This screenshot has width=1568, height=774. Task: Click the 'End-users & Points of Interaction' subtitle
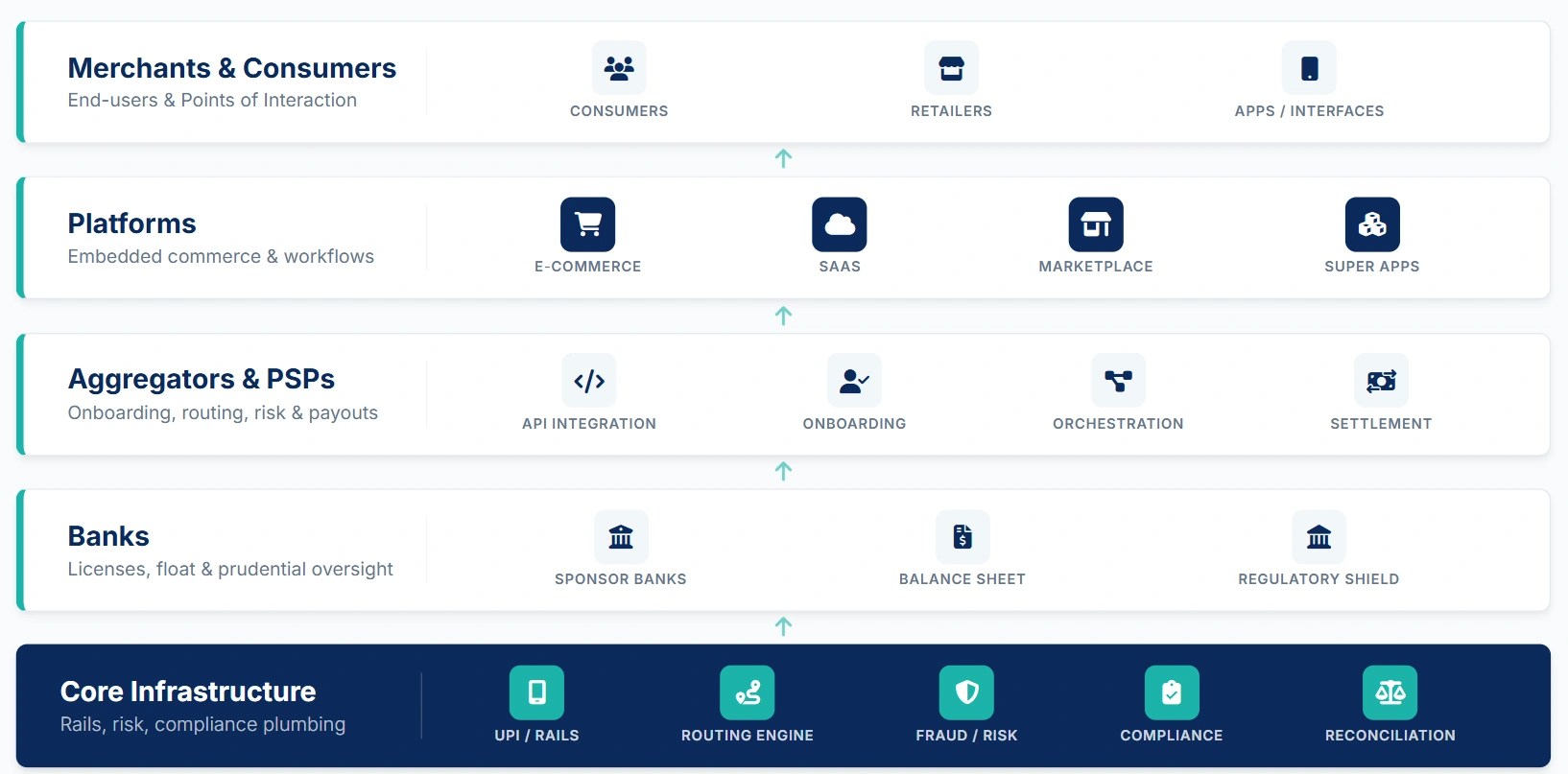[x=212, y=100]
